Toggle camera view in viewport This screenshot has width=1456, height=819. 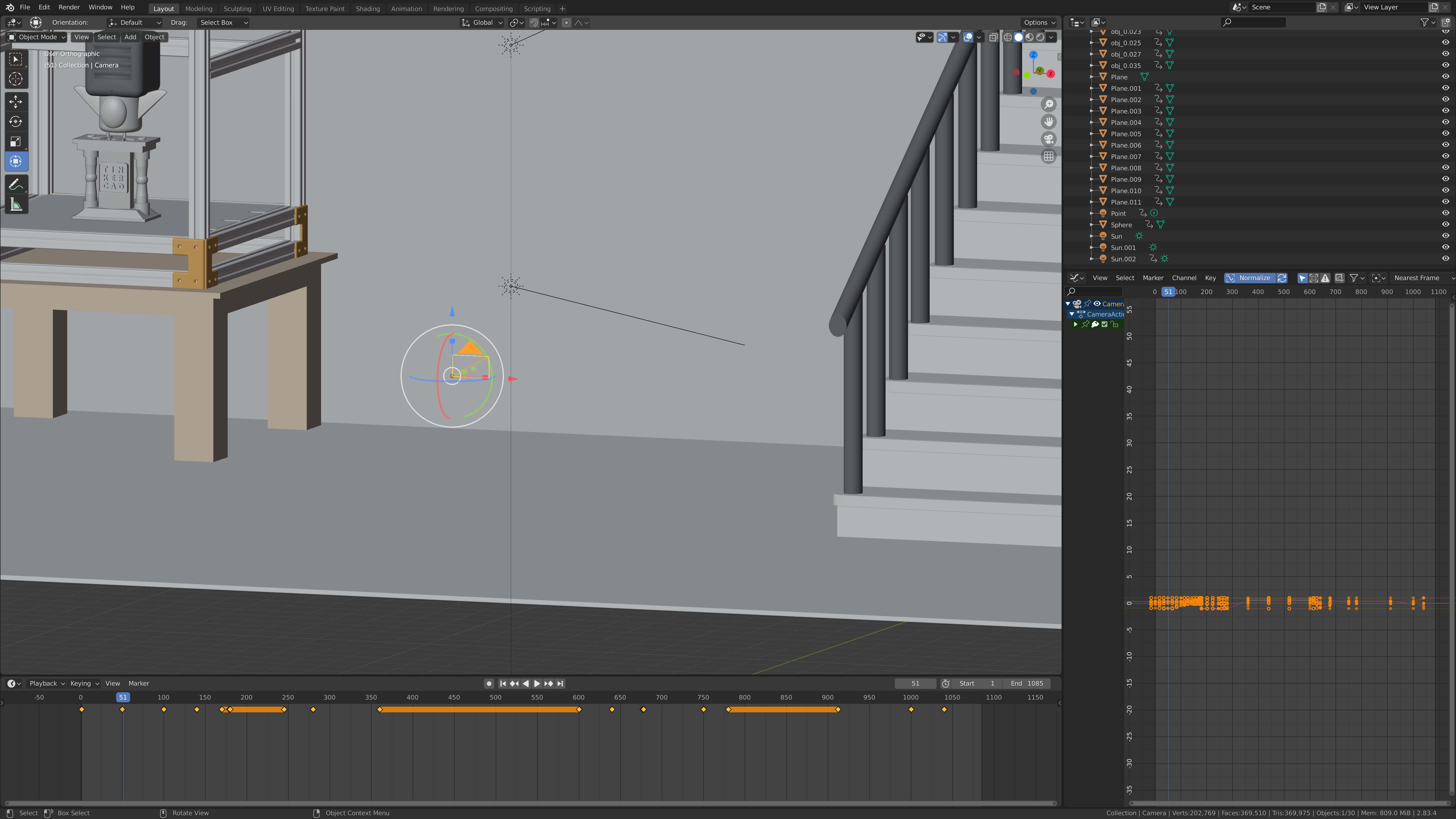pyautogui.click(x=1048, y=139)
